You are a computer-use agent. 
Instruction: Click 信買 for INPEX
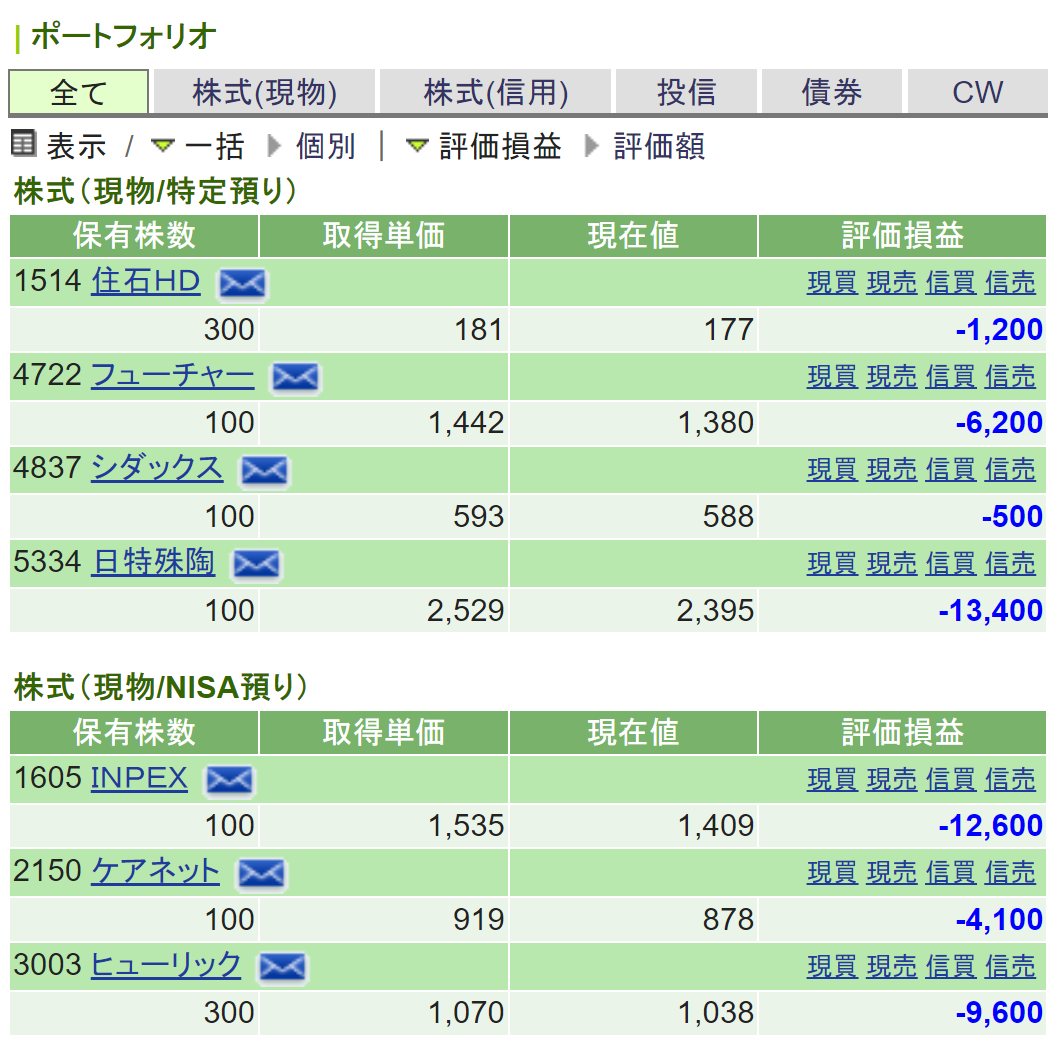pyautogui.click(x=951, y=779)
